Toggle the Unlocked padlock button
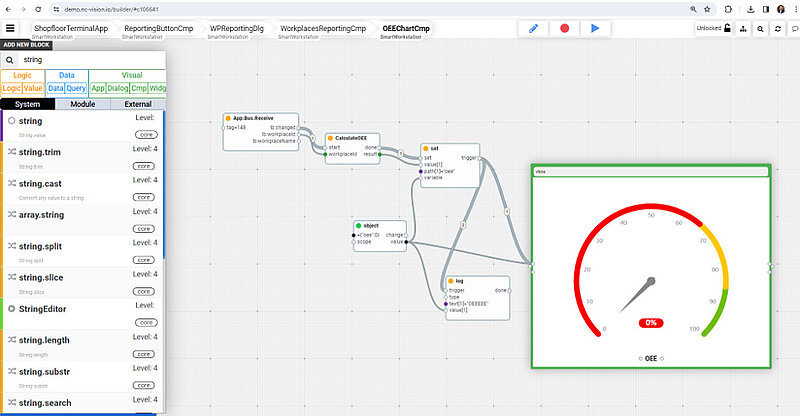The height and width of the screenshot is (416, 800). 714,29
